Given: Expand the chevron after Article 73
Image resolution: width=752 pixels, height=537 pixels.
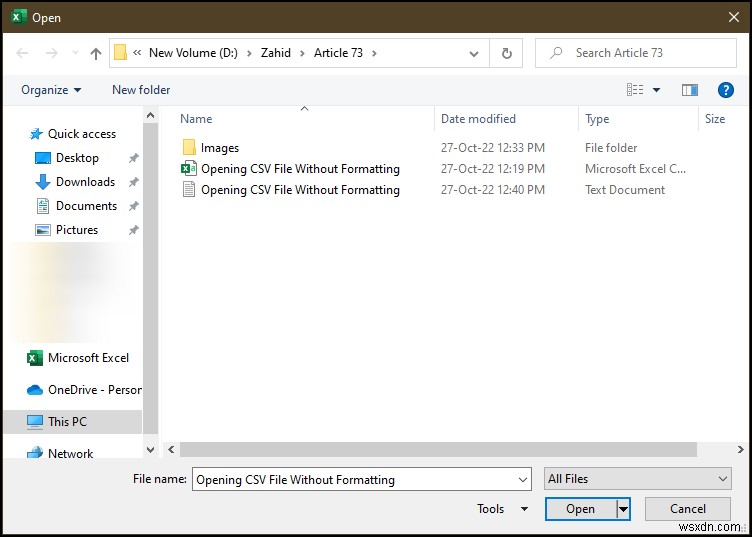Looking at the screenshot, I should pos(374,53).
